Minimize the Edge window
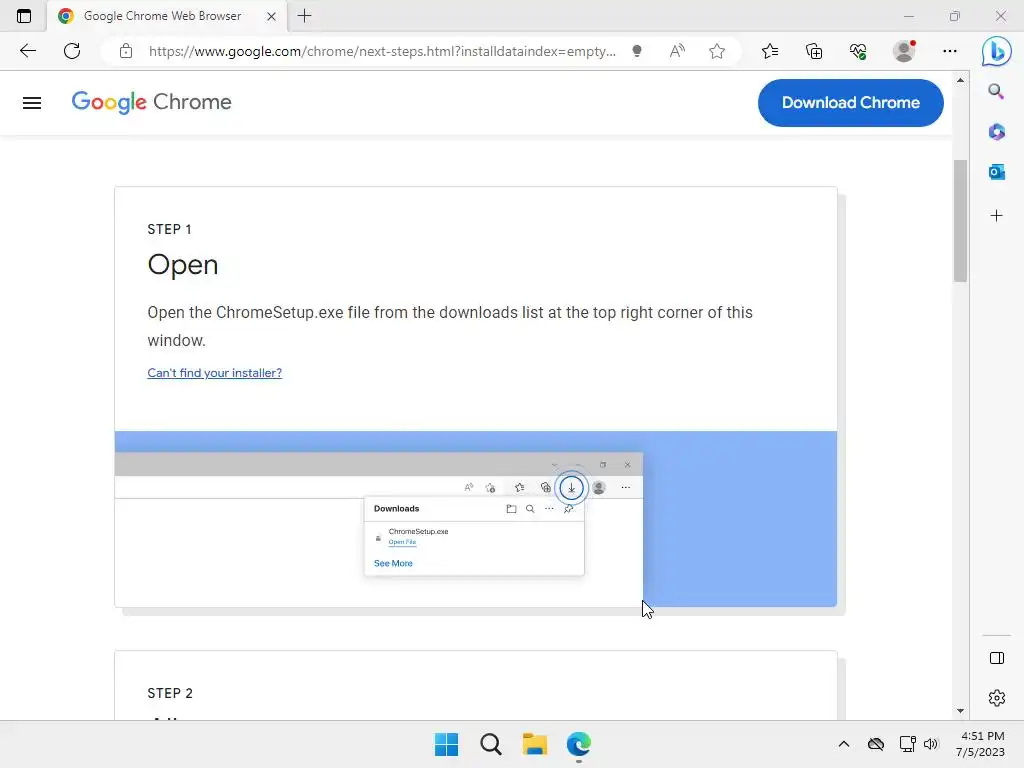Screen dimensions: 1024x768 click(x=909, y=16)
